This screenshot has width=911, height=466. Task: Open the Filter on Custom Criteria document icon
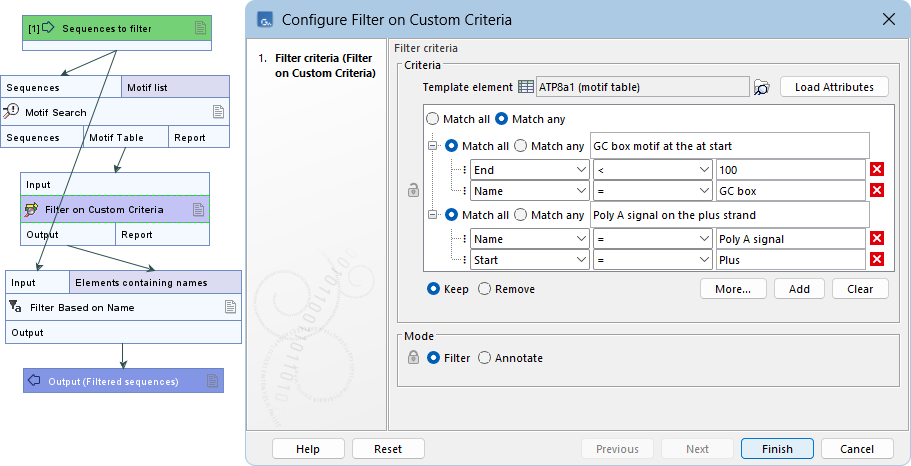tap(199, 210)
